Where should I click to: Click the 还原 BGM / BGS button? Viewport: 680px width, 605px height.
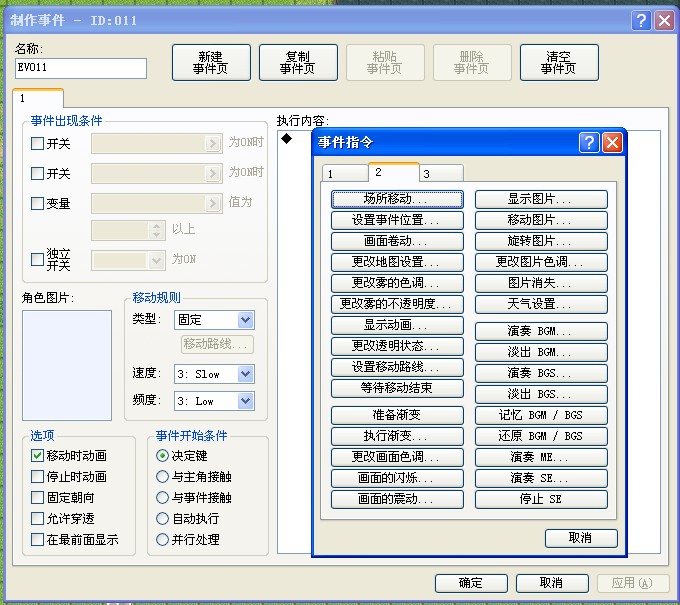tap(541, 436)
